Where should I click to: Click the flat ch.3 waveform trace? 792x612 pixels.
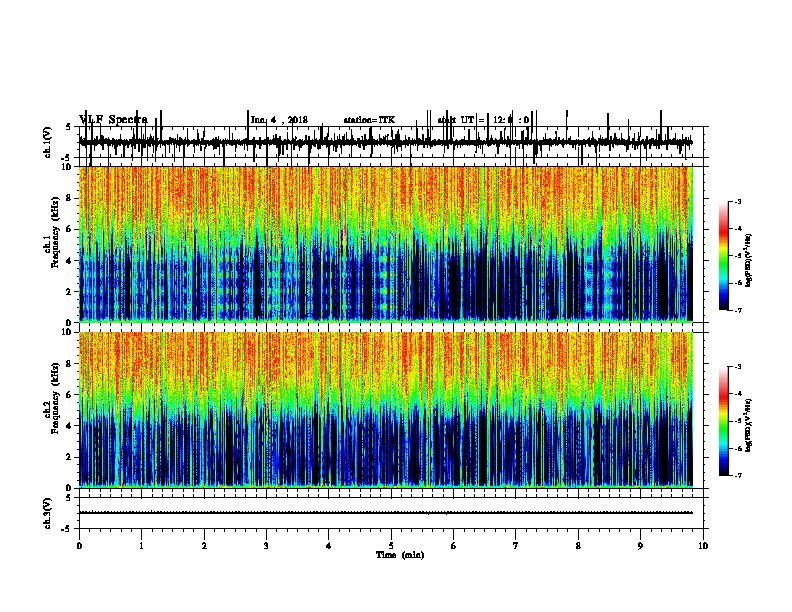[386, 513]
